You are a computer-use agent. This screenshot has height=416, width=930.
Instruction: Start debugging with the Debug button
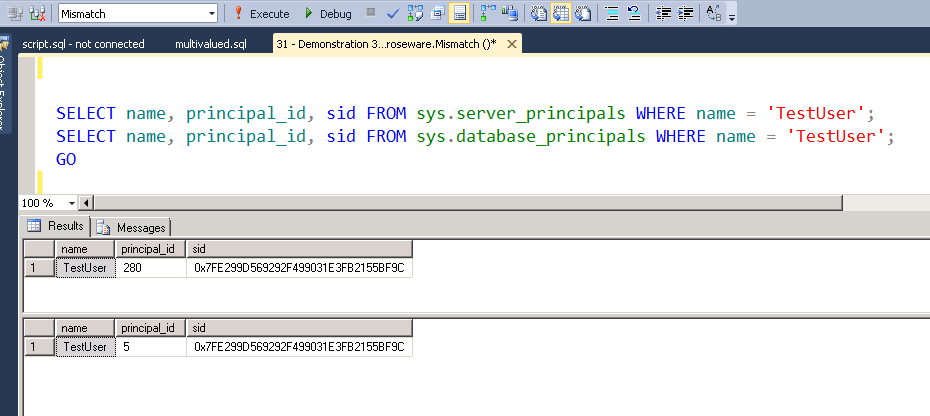coord(328,14)
